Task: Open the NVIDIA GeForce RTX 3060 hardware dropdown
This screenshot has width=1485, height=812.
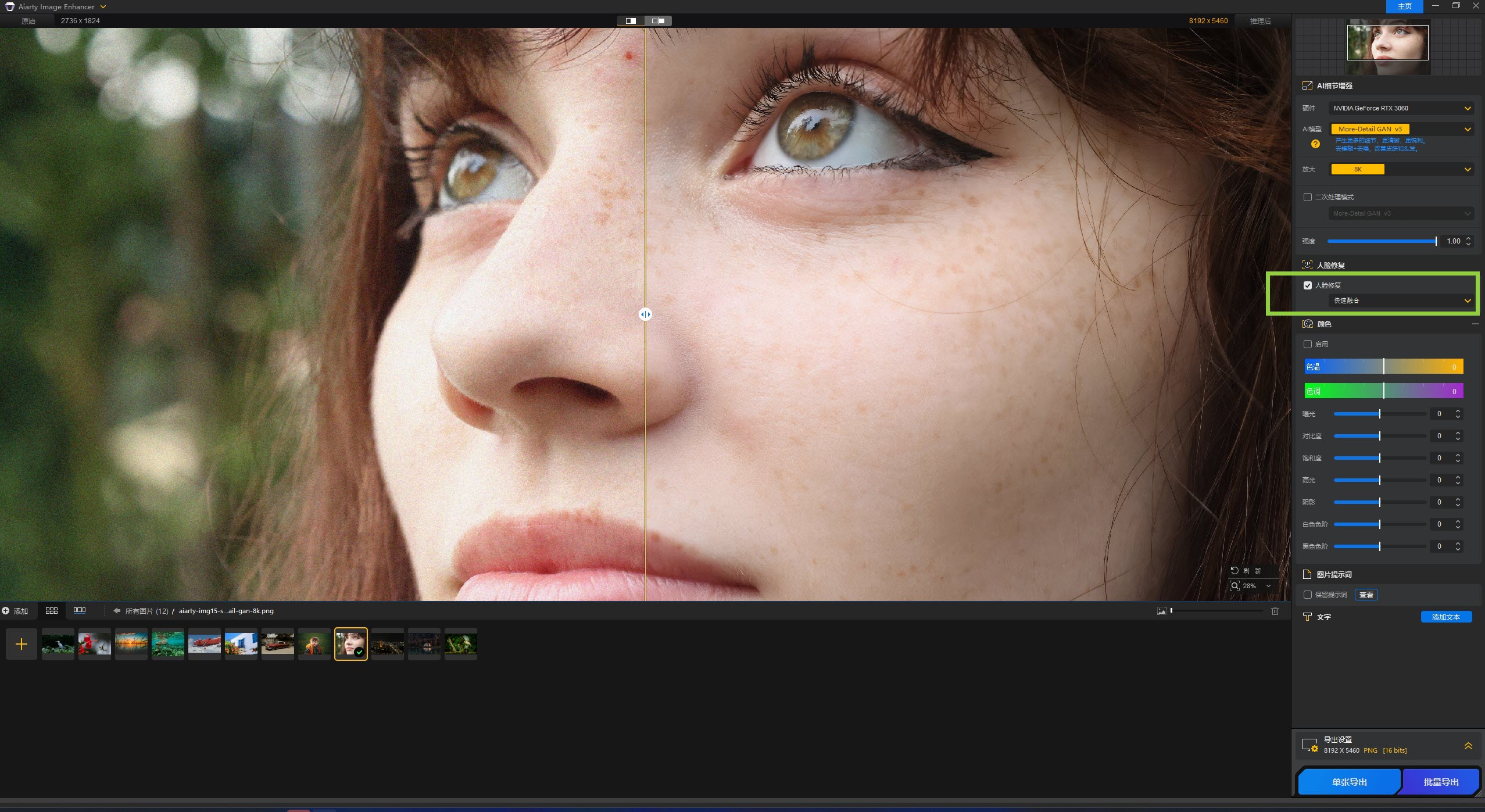Action: pyautogui.click(x=1401, y=108)
